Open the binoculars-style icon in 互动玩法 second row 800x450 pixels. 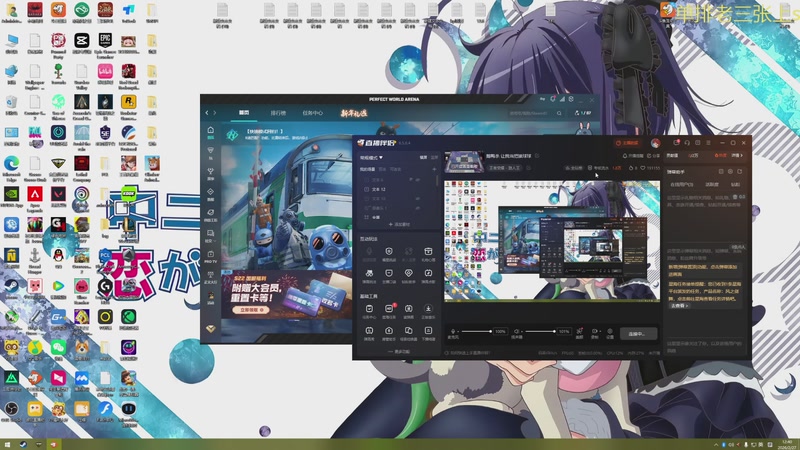(369, 273)
